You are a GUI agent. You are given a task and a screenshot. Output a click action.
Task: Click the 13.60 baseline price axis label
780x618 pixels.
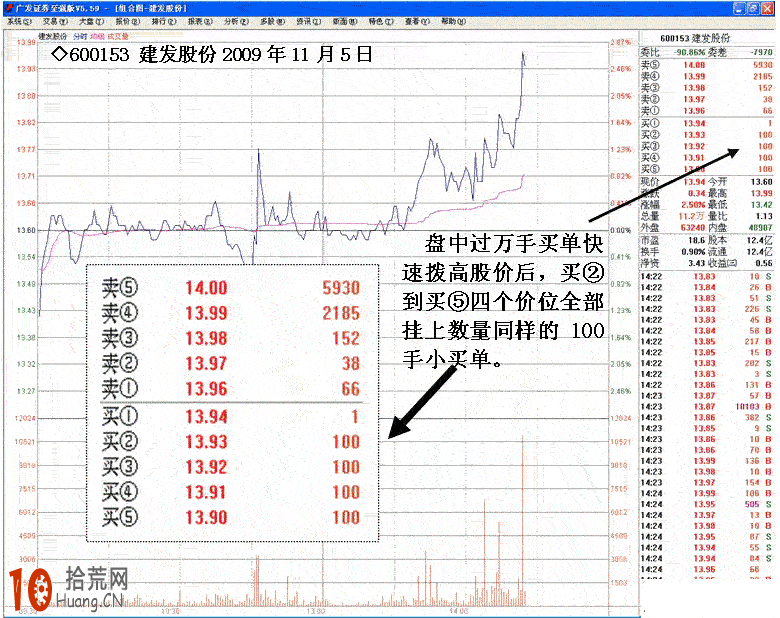tap(26, 230)
